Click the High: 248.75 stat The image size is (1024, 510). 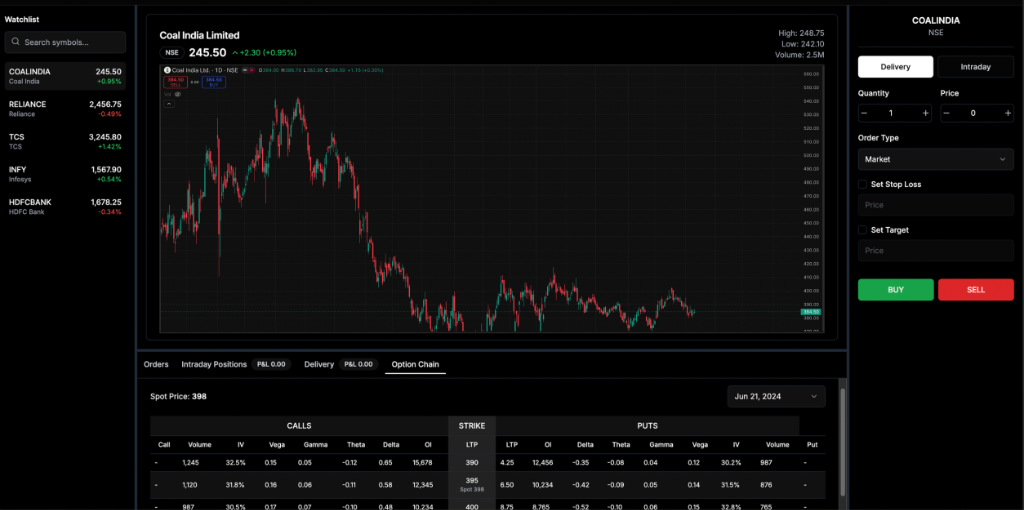tap(801, 33)
